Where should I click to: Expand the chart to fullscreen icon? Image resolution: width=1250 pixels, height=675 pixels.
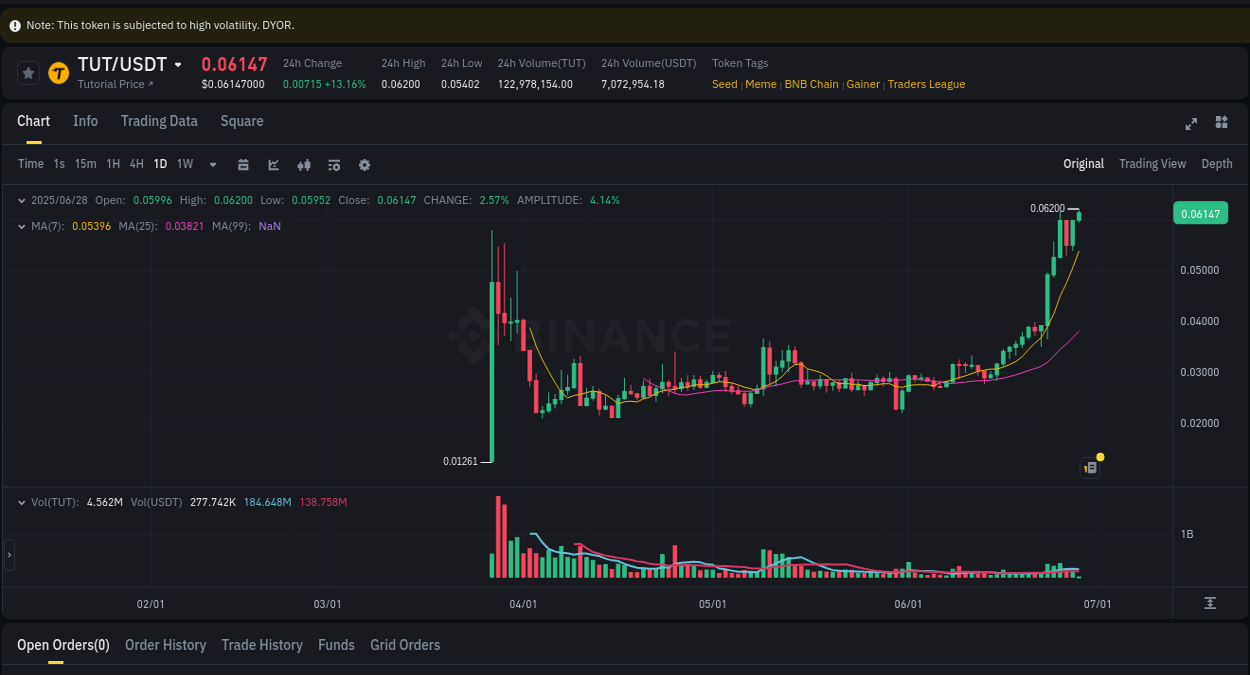click(x=1191, y=124)
